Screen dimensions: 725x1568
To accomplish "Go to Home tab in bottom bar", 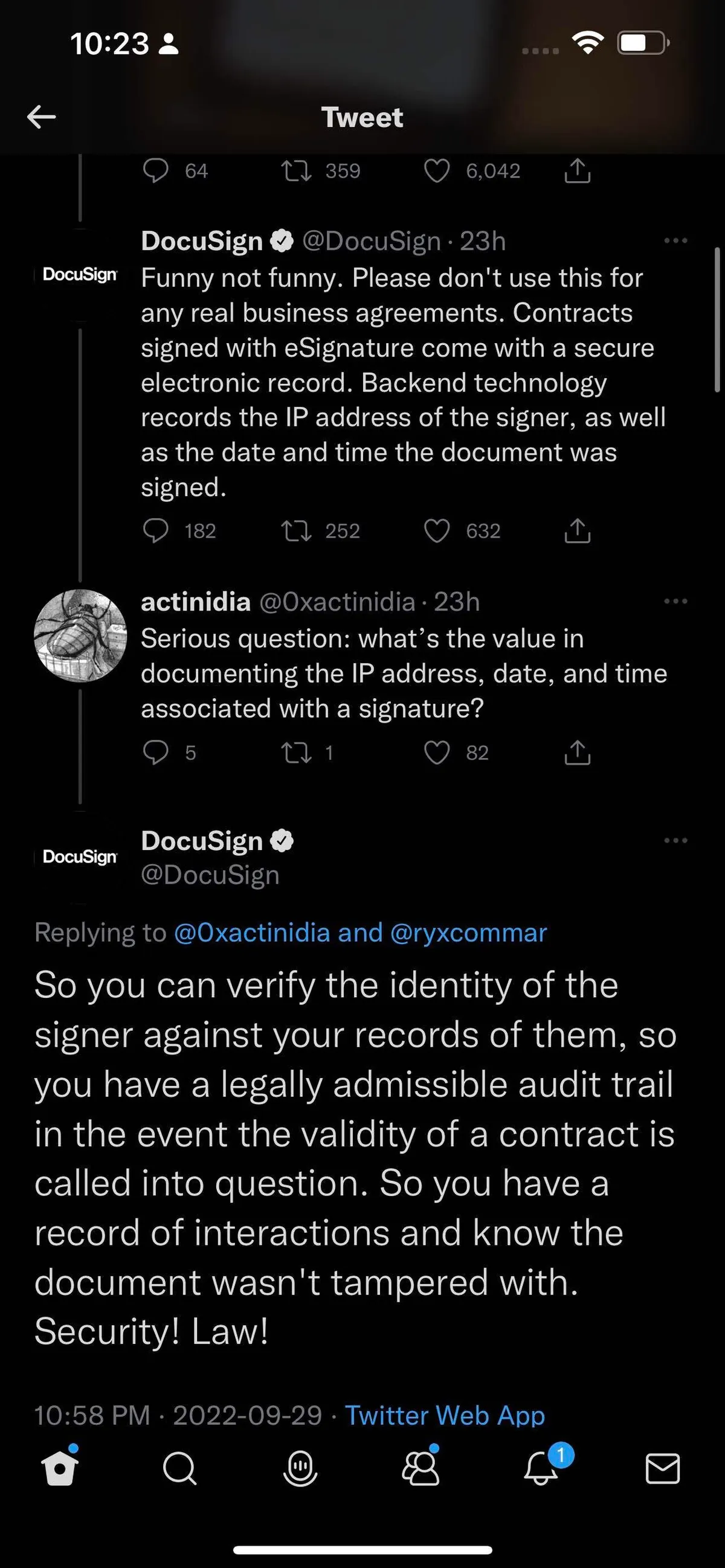I will pos(60,1470).
